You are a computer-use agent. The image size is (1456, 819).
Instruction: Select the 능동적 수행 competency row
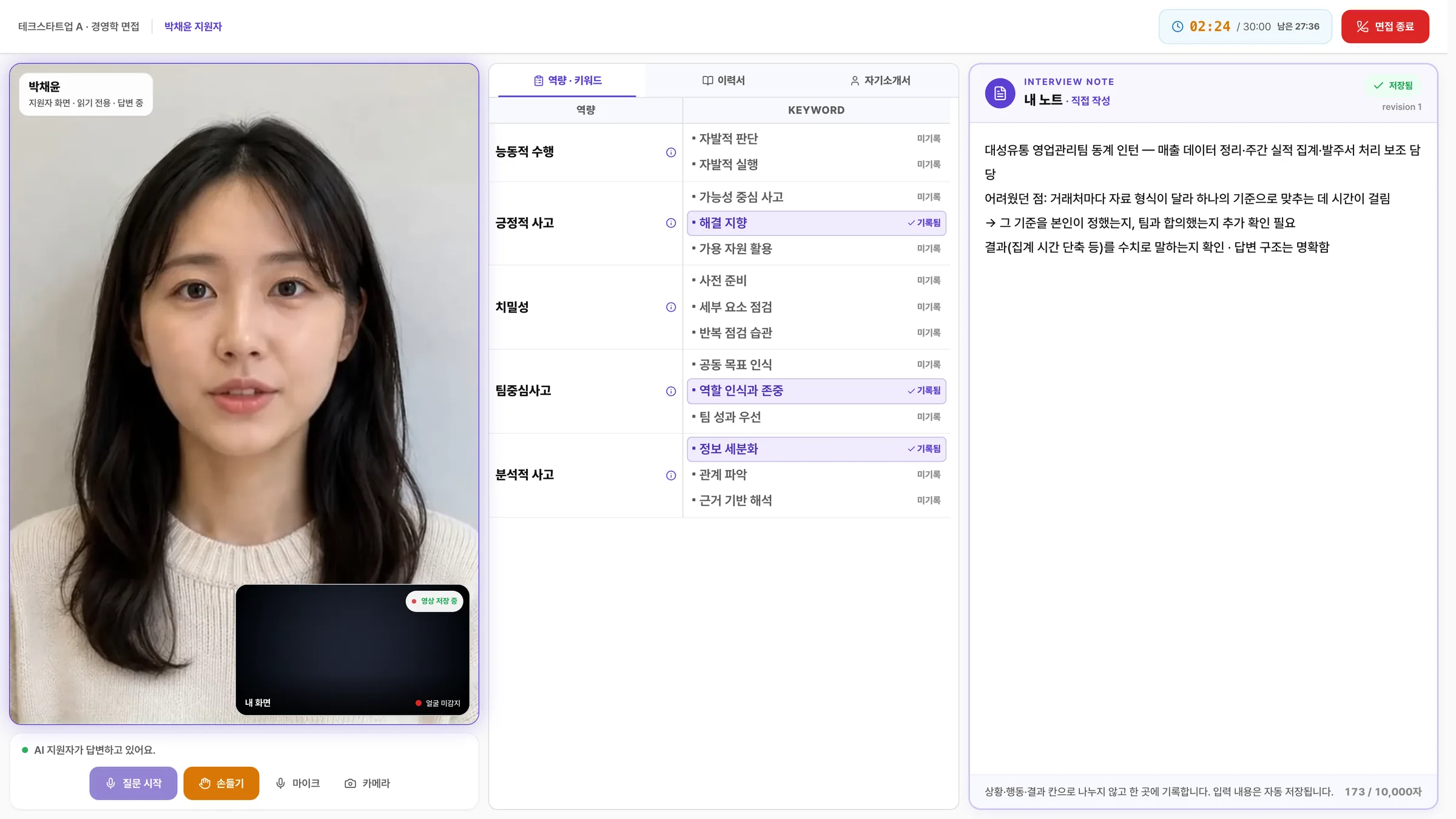(585, 152)
